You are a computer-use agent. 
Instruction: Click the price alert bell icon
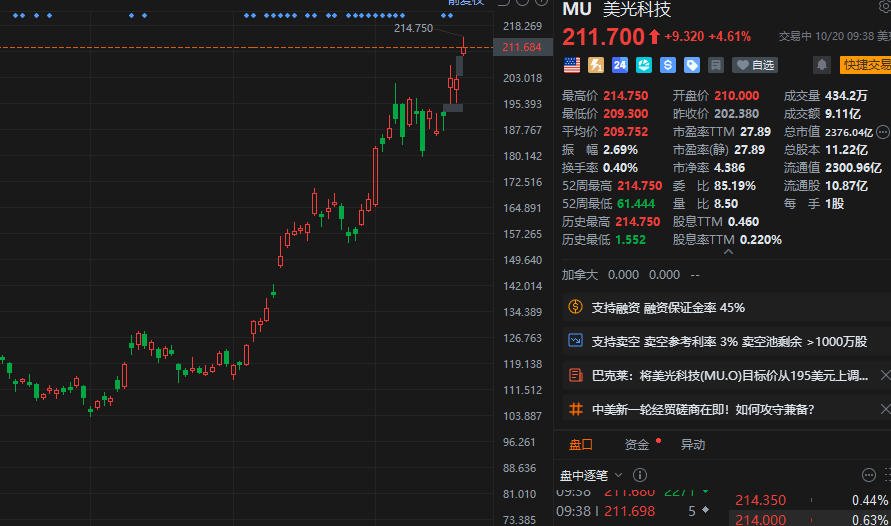[822, 65]
